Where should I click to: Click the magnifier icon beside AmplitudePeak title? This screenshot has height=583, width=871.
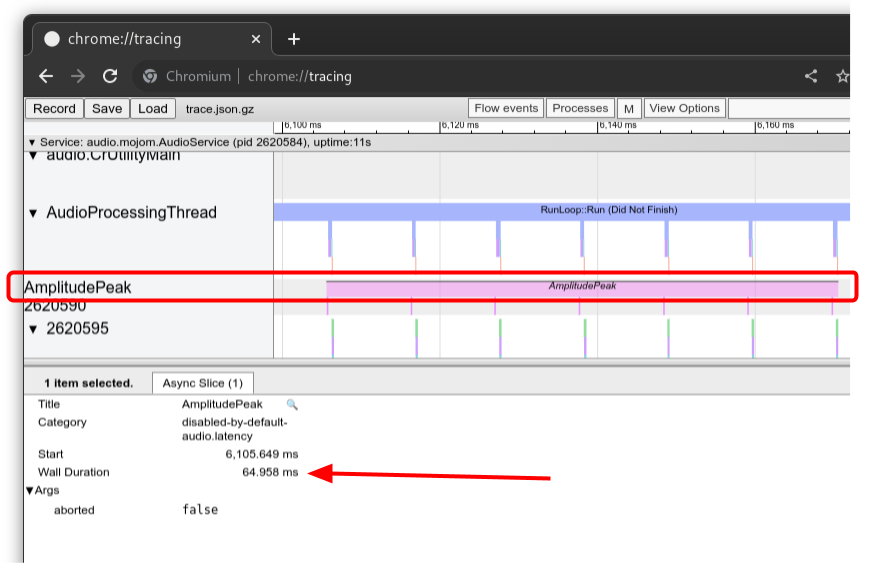[x=292, y=405]
